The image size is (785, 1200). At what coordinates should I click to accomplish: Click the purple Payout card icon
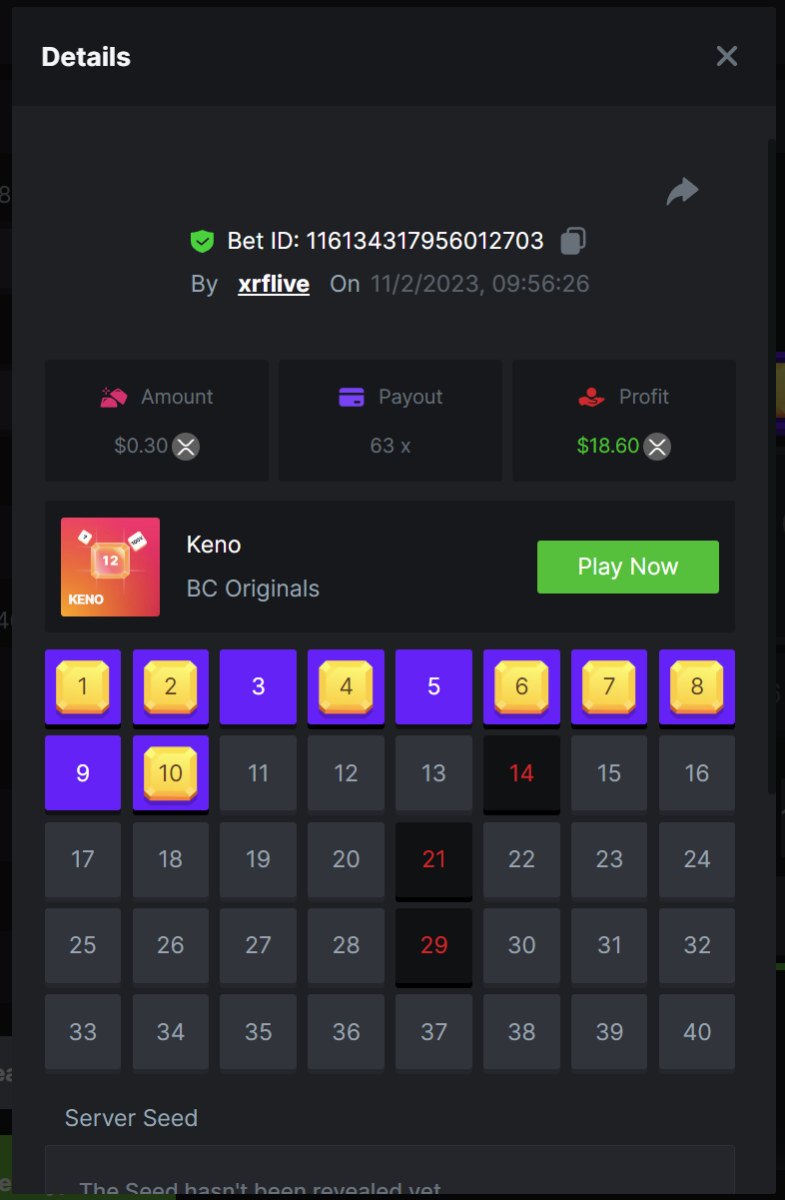point(351,397)
